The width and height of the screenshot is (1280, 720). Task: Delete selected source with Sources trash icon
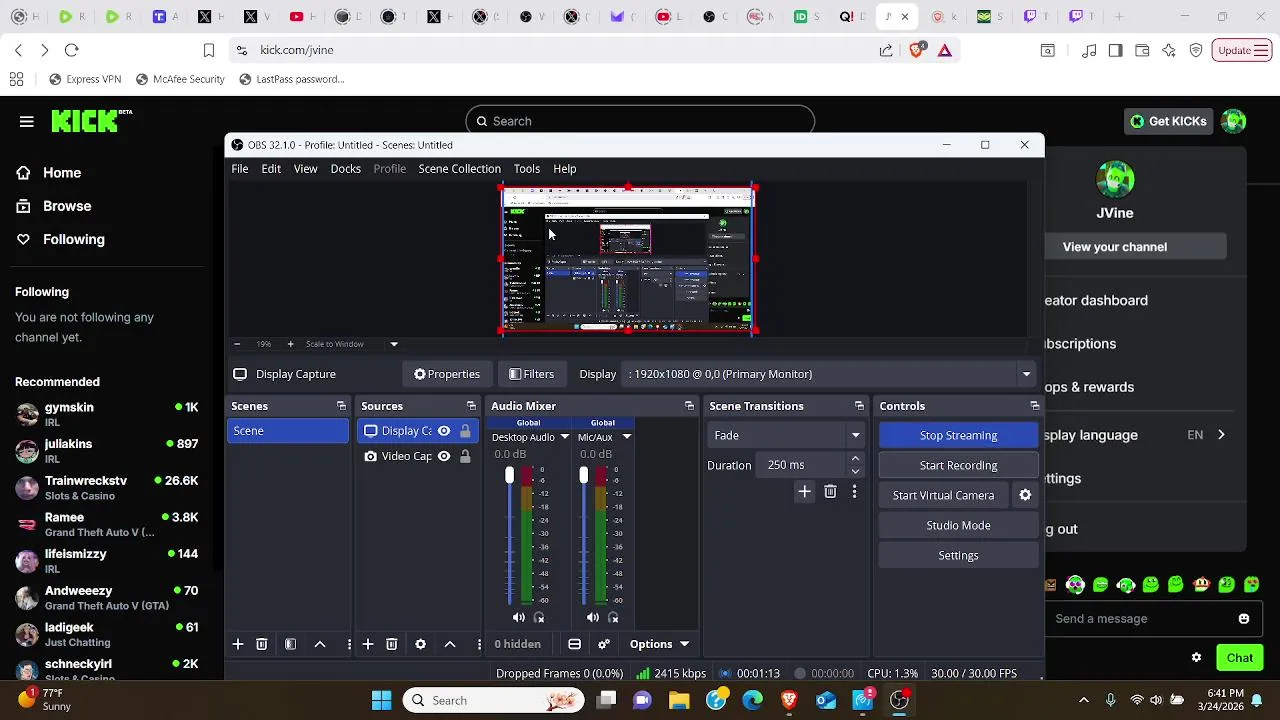click(x=392, y=644)
